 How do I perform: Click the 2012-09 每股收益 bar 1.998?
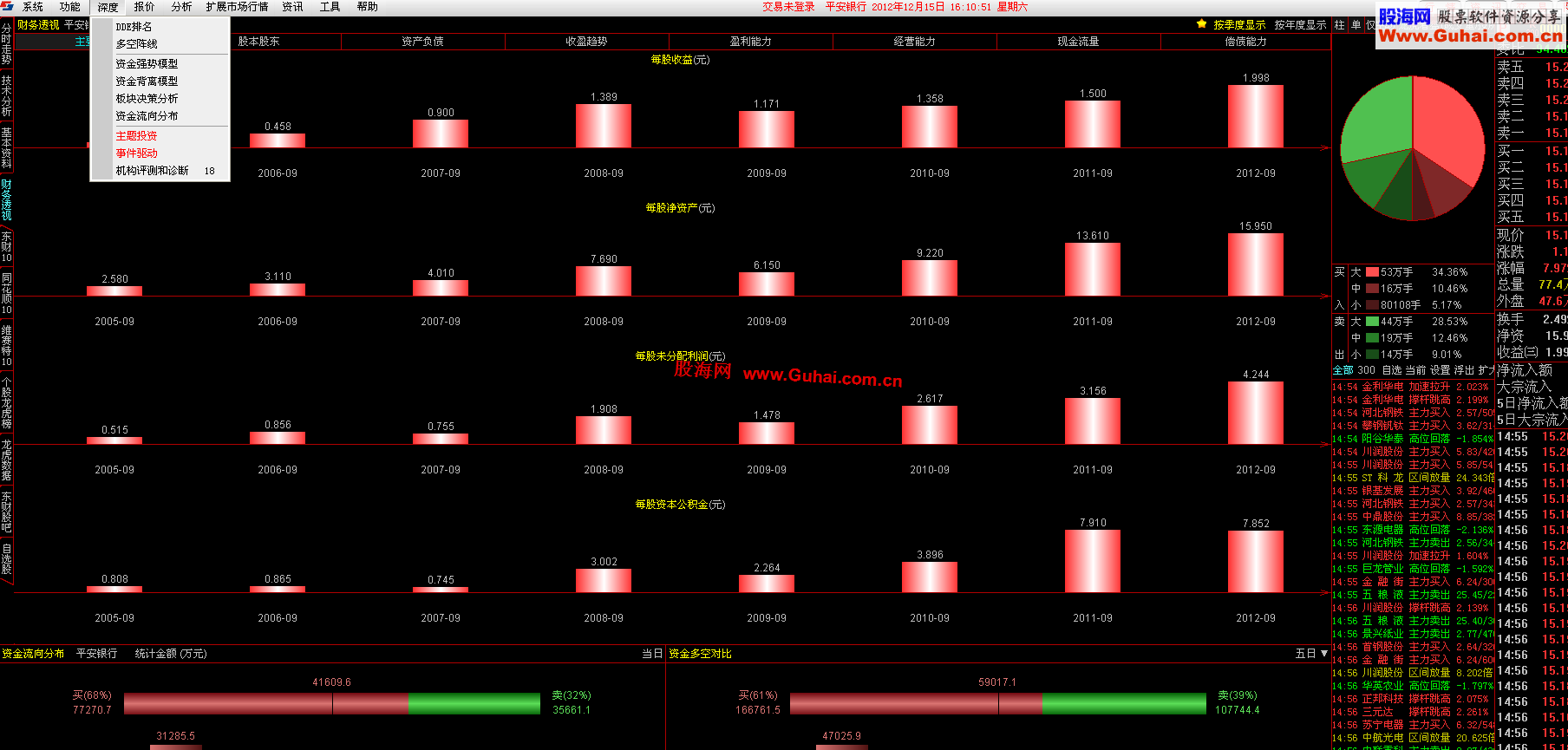pos(1256,116)
